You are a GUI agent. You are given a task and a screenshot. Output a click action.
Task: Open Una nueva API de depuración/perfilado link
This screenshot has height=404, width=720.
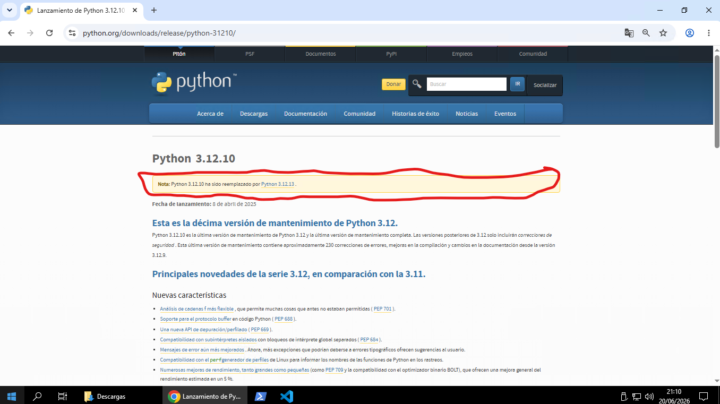tap(203, 330)
